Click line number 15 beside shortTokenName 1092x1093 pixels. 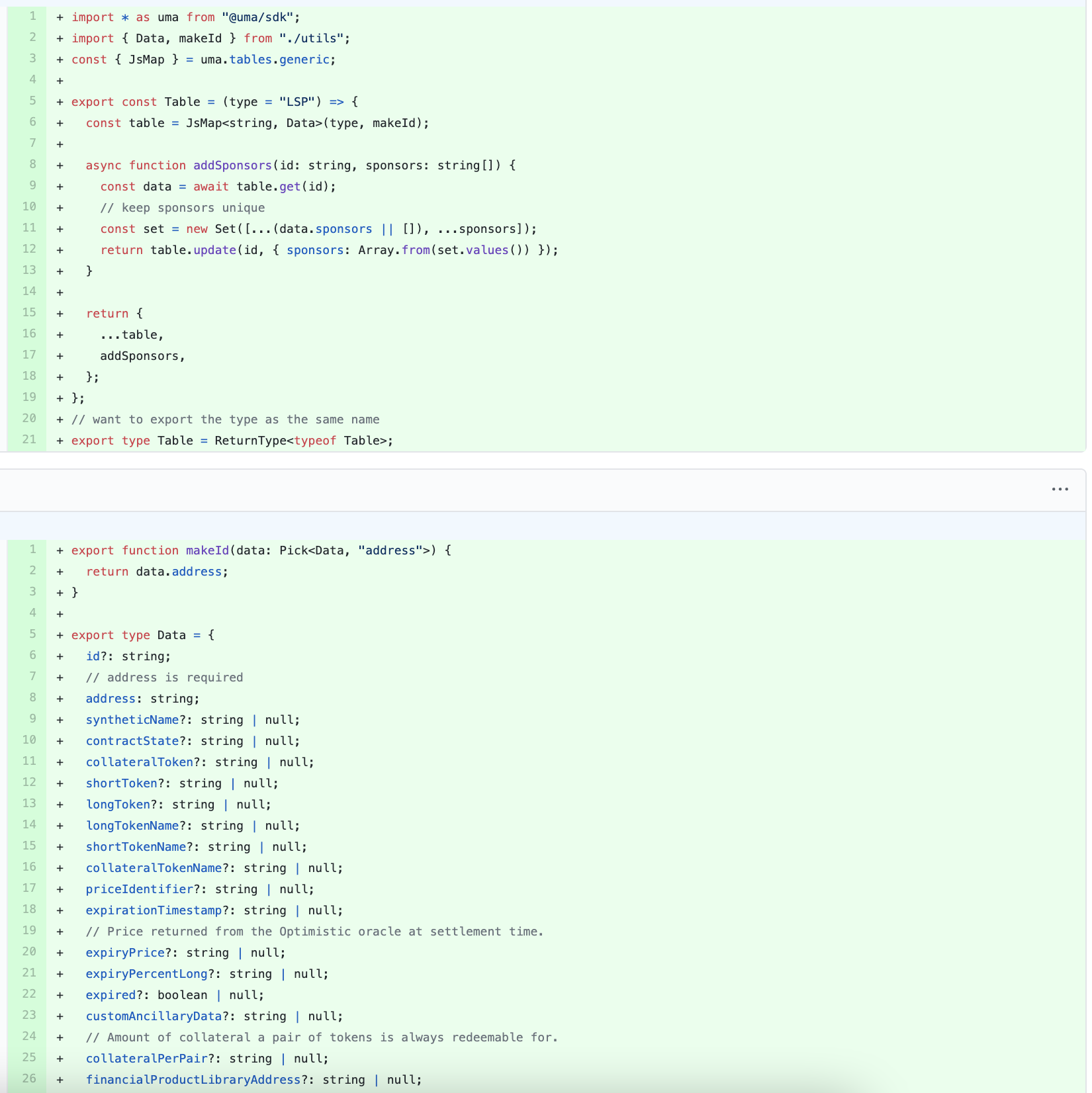pyautogui.click(x=29, y=846)
